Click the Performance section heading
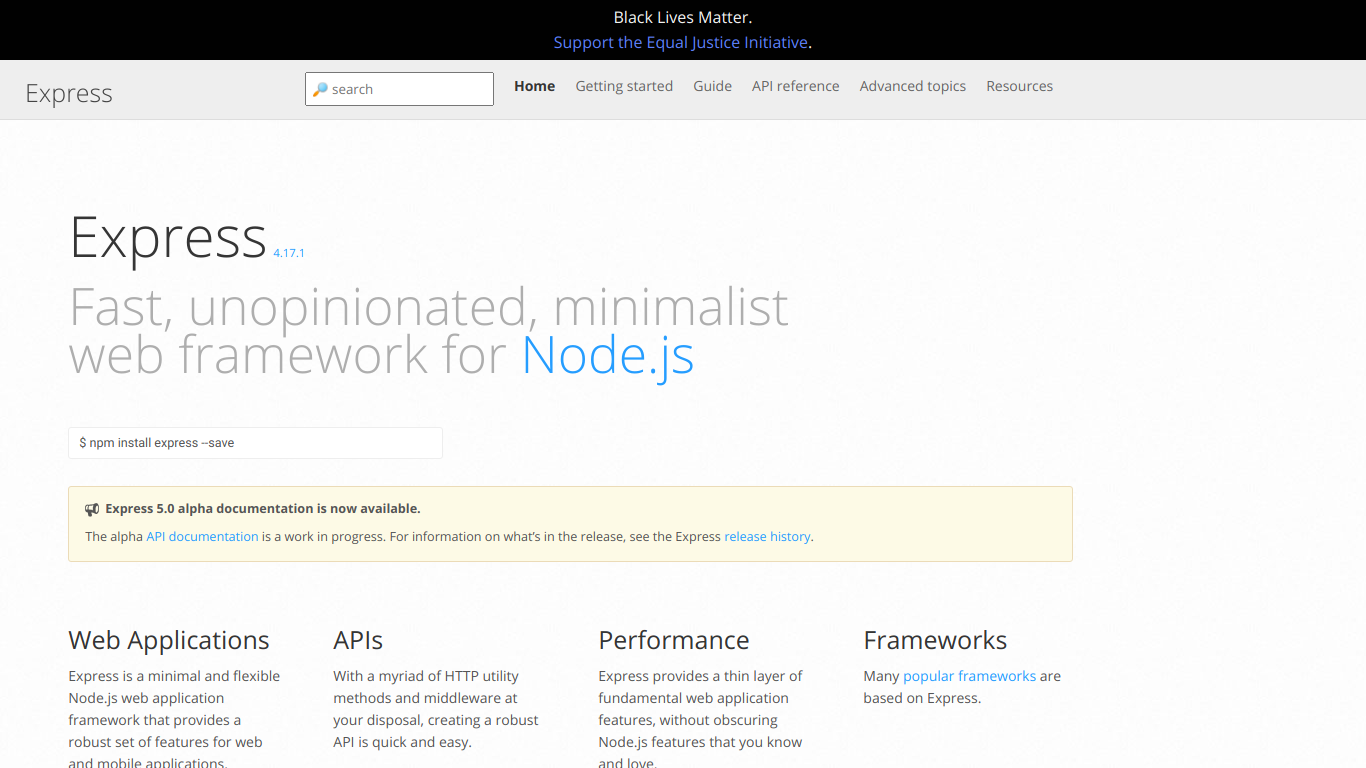1366x768 pixels. 674,640
